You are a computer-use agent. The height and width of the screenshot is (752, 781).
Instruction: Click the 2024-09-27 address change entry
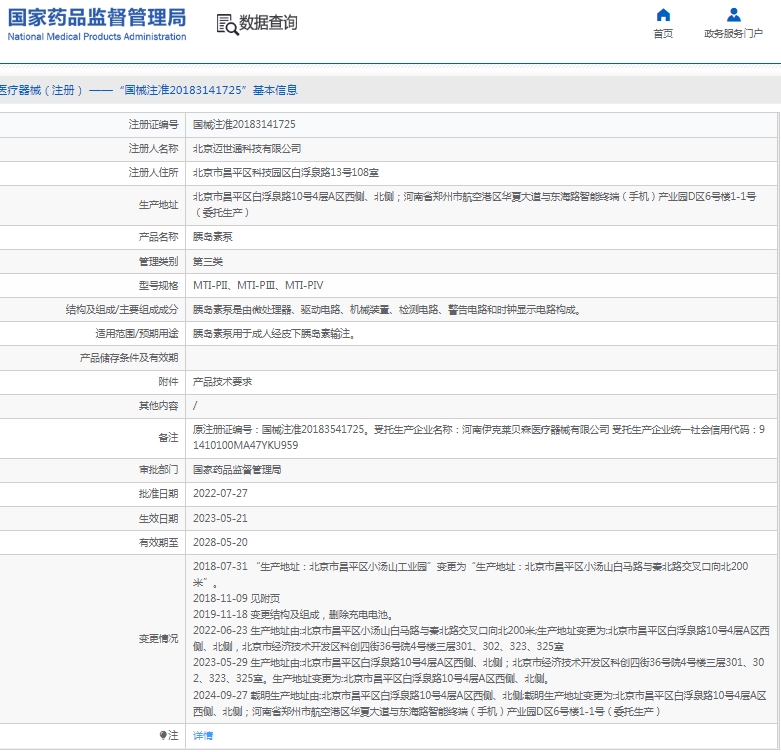(x=480, y=703)
